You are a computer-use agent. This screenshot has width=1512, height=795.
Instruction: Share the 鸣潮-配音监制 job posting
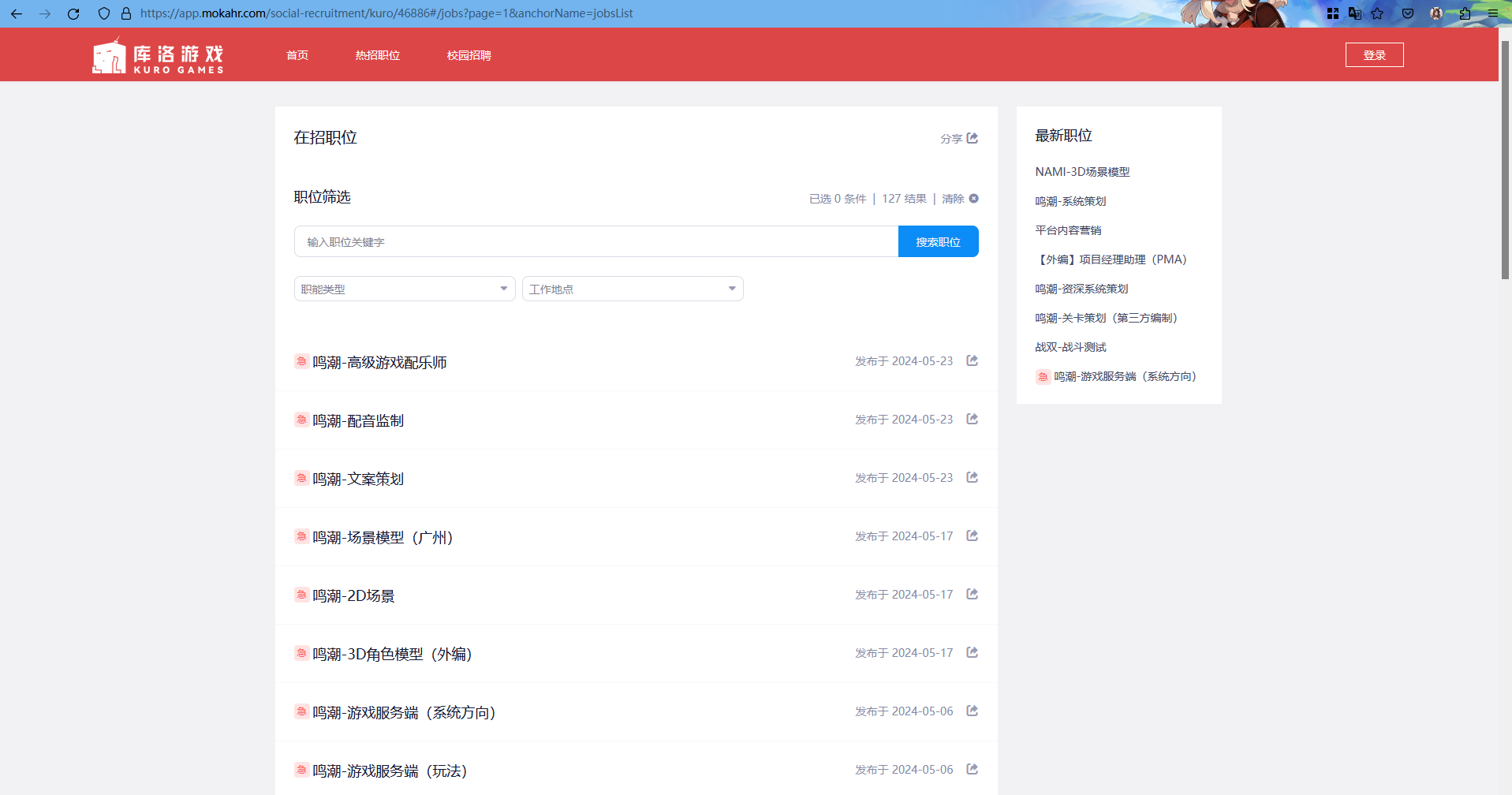click(x=973, y=419)
